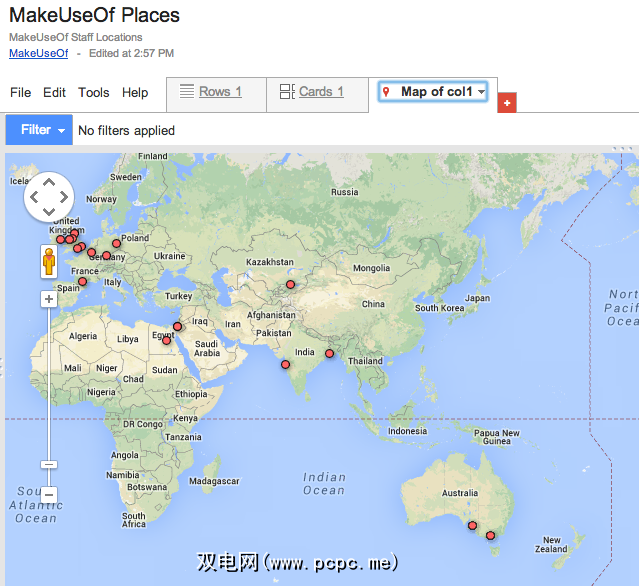
Task: Click the red marker near Spain
Action: tap(83, 281)
